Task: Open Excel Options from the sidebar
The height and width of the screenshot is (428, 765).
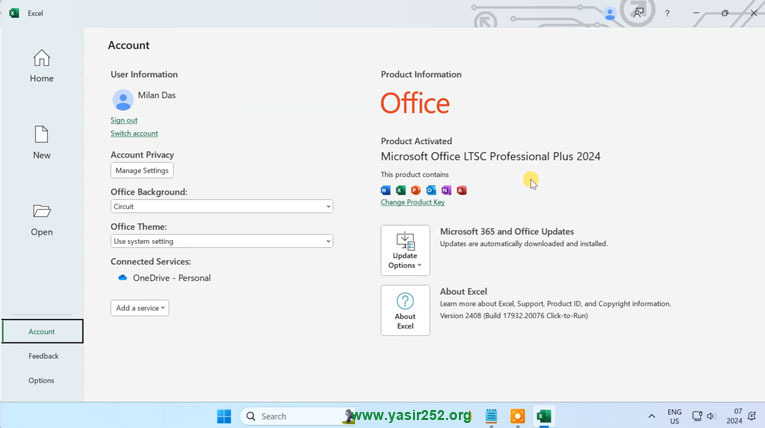Action: point(41,380)
